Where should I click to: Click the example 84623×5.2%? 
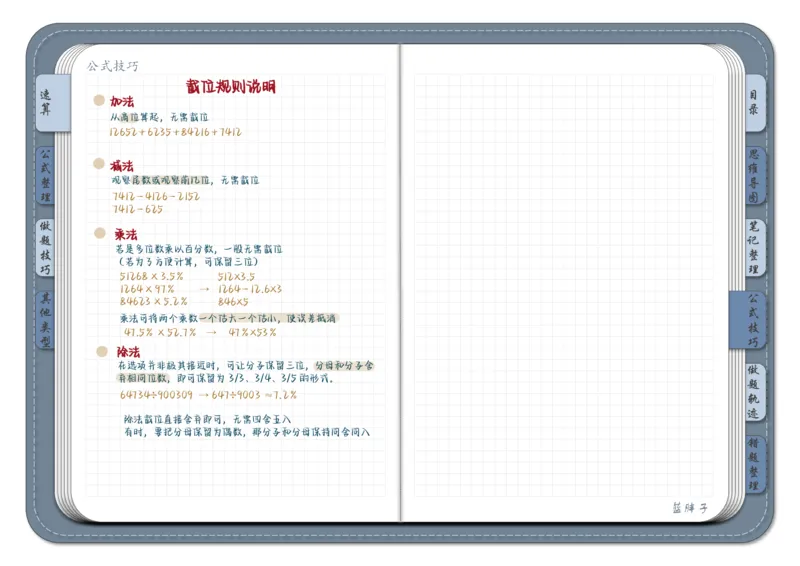(x=154, y=301)
